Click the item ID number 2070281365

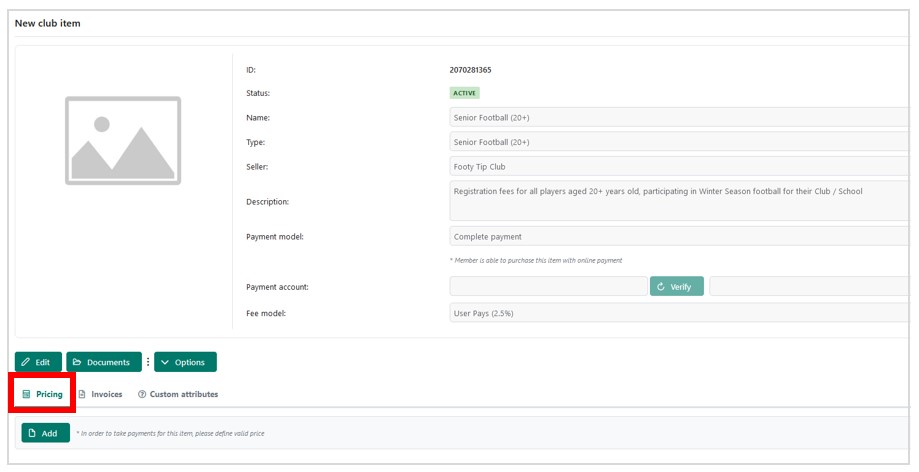[x=471, y=70]
